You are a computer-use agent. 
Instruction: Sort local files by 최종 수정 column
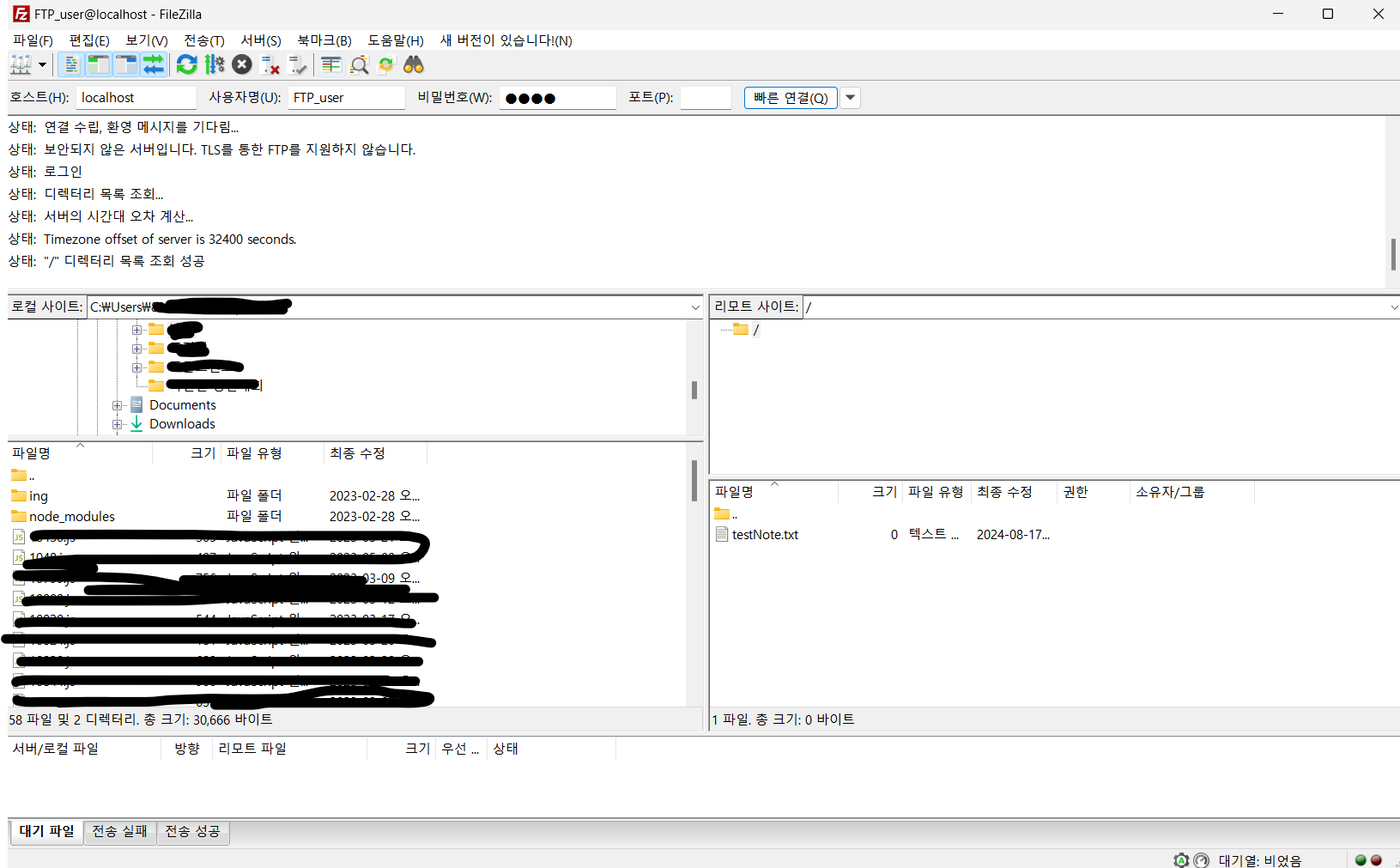pyautogui.click(x=375, y=453)
